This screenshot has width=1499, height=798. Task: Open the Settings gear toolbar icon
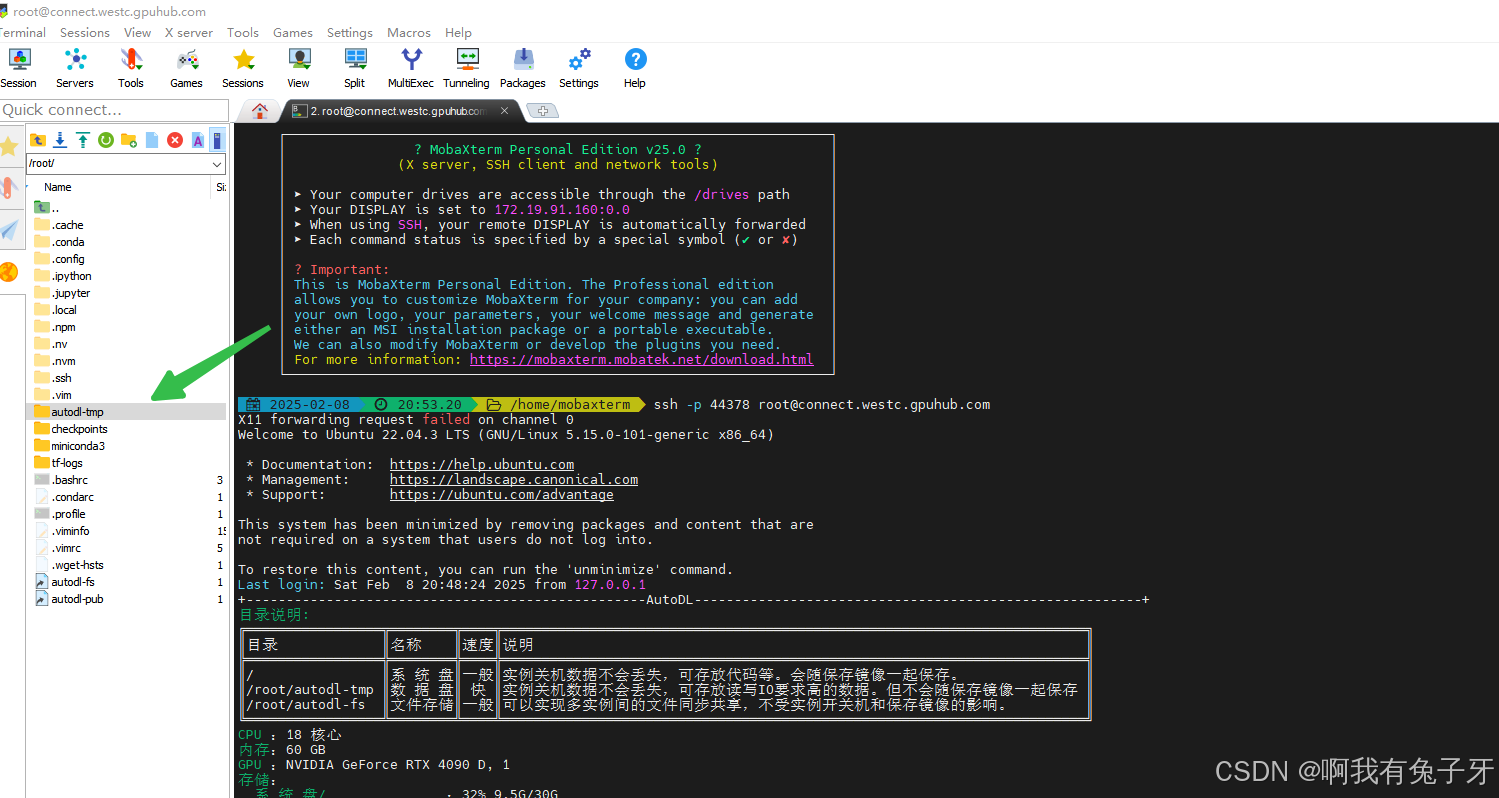(579, 68)
